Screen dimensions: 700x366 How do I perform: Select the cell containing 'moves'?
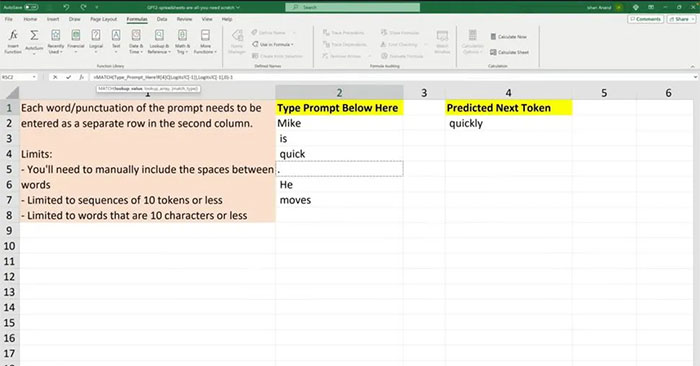tap(339, 200)
